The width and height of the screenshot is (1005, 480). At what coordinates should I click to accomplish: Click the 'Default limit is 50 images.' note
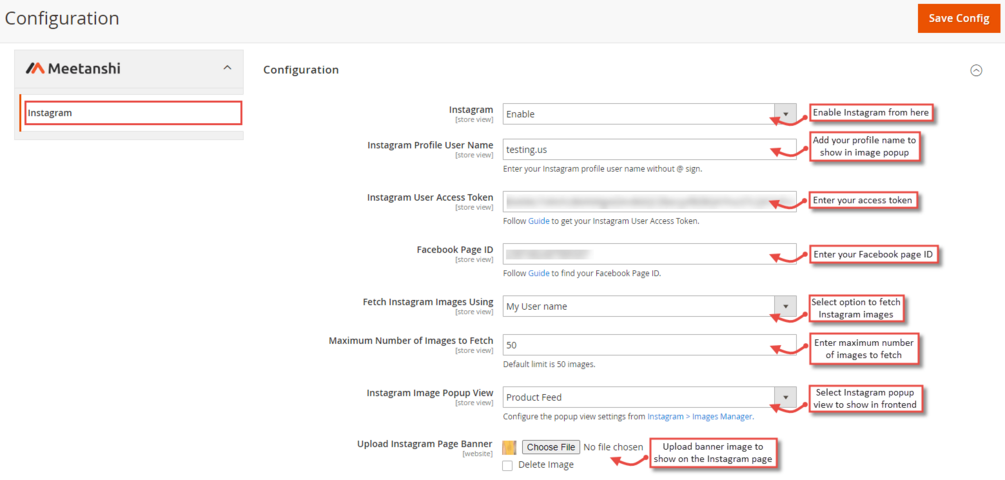click(549, 365)
